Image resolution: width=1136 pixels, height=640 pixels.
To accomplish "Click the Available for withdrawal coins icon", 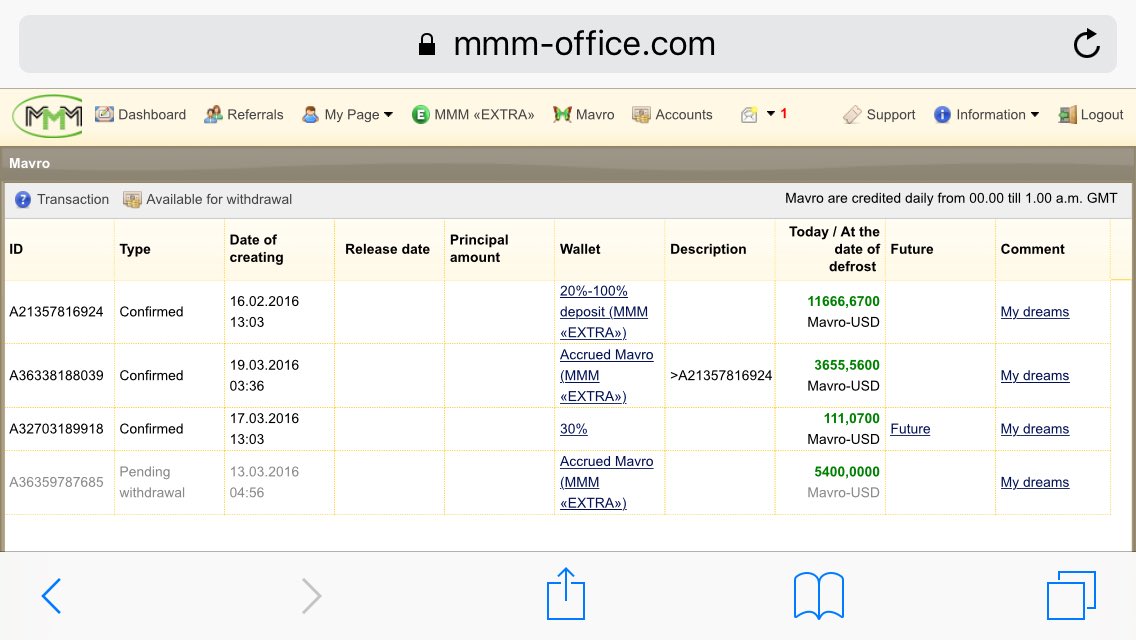I will [x=132, y=199].
